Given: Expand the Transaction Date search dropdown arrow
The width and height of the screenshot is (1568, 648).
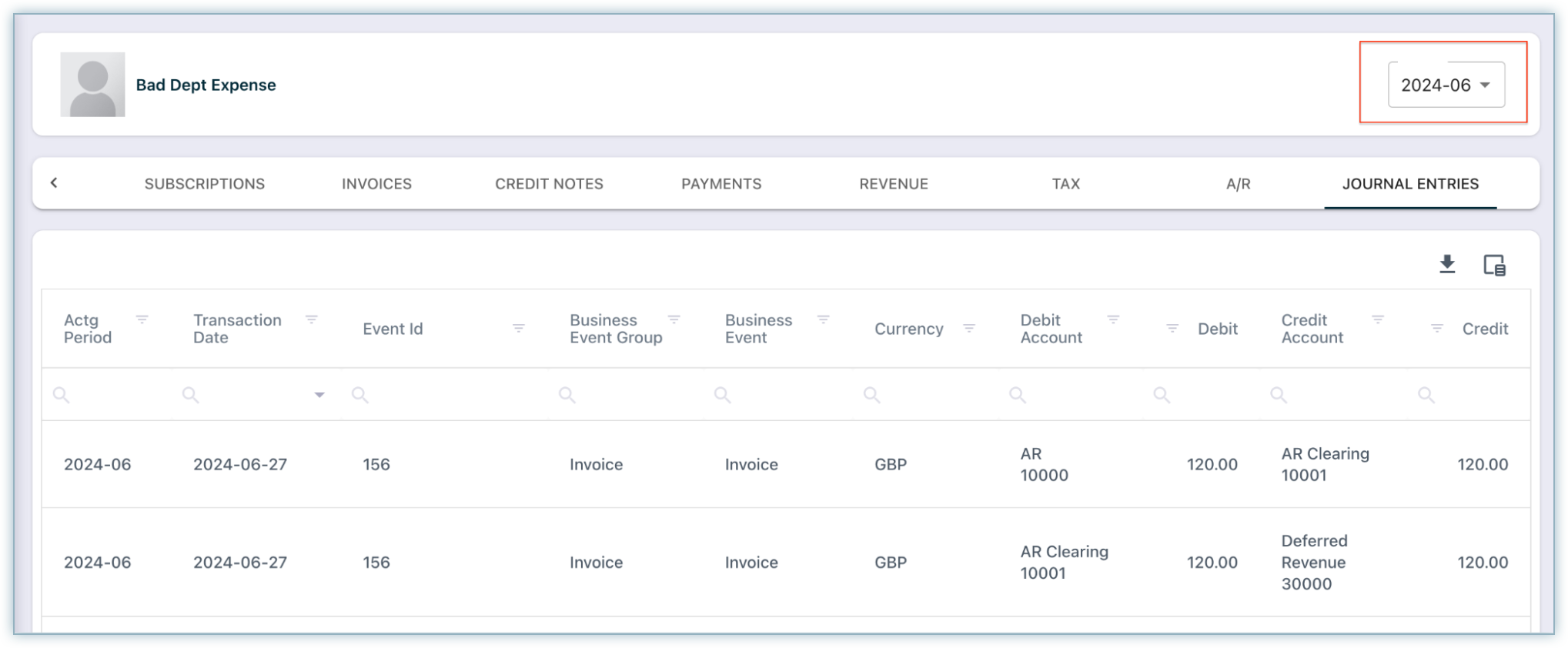Looking at the screenshot, I should click(319, 395).
